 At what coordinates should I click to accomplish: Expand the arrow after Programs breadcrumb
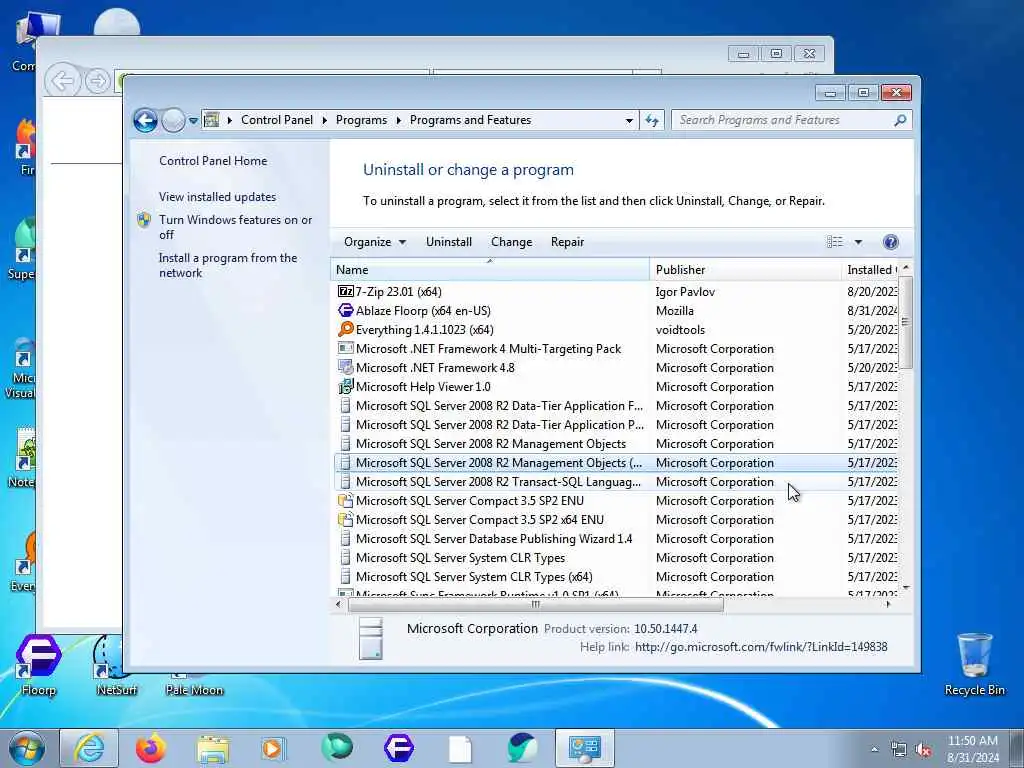[x=398, y=120]
